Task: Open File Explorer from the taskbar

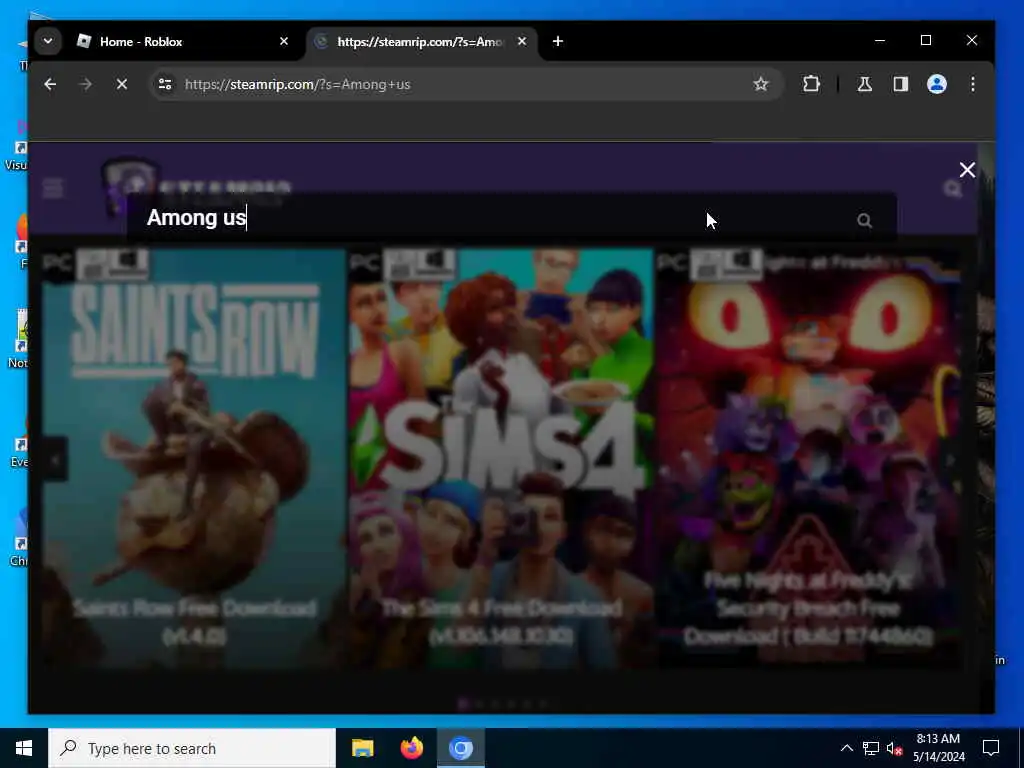Action: tap(362, 748)
